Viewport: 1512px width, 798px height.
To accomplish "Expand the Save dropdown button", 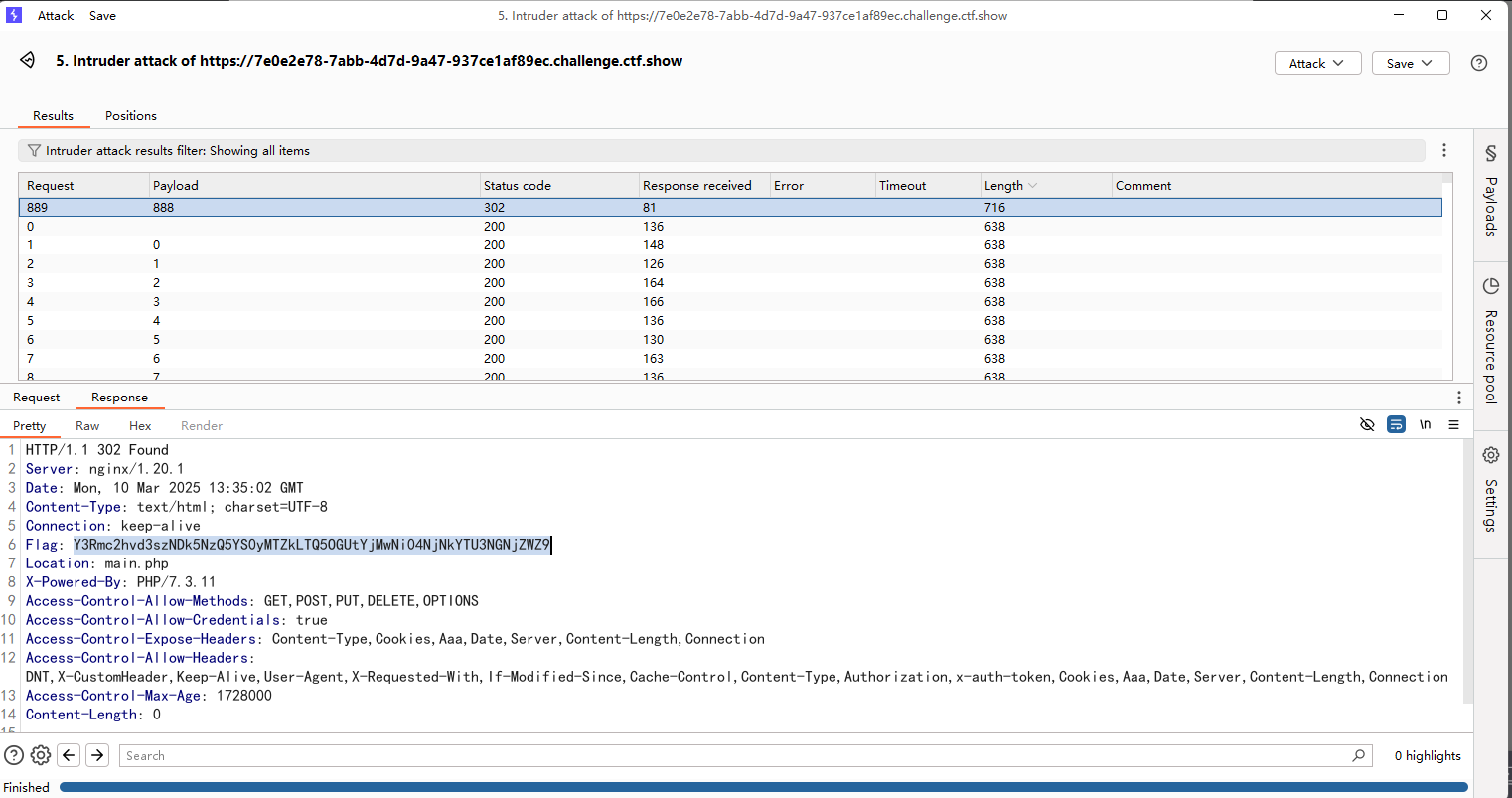I will 1410,63.
